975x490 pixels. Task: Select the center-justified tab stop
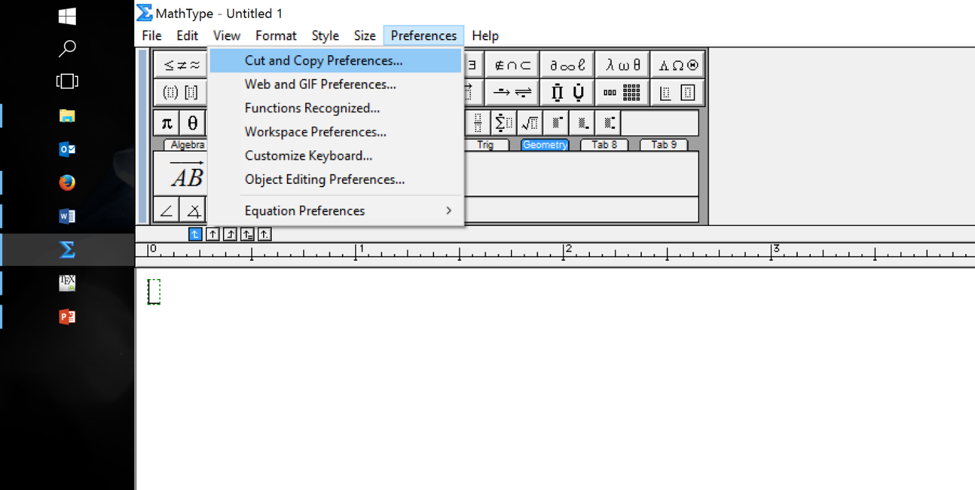point(213,234)
